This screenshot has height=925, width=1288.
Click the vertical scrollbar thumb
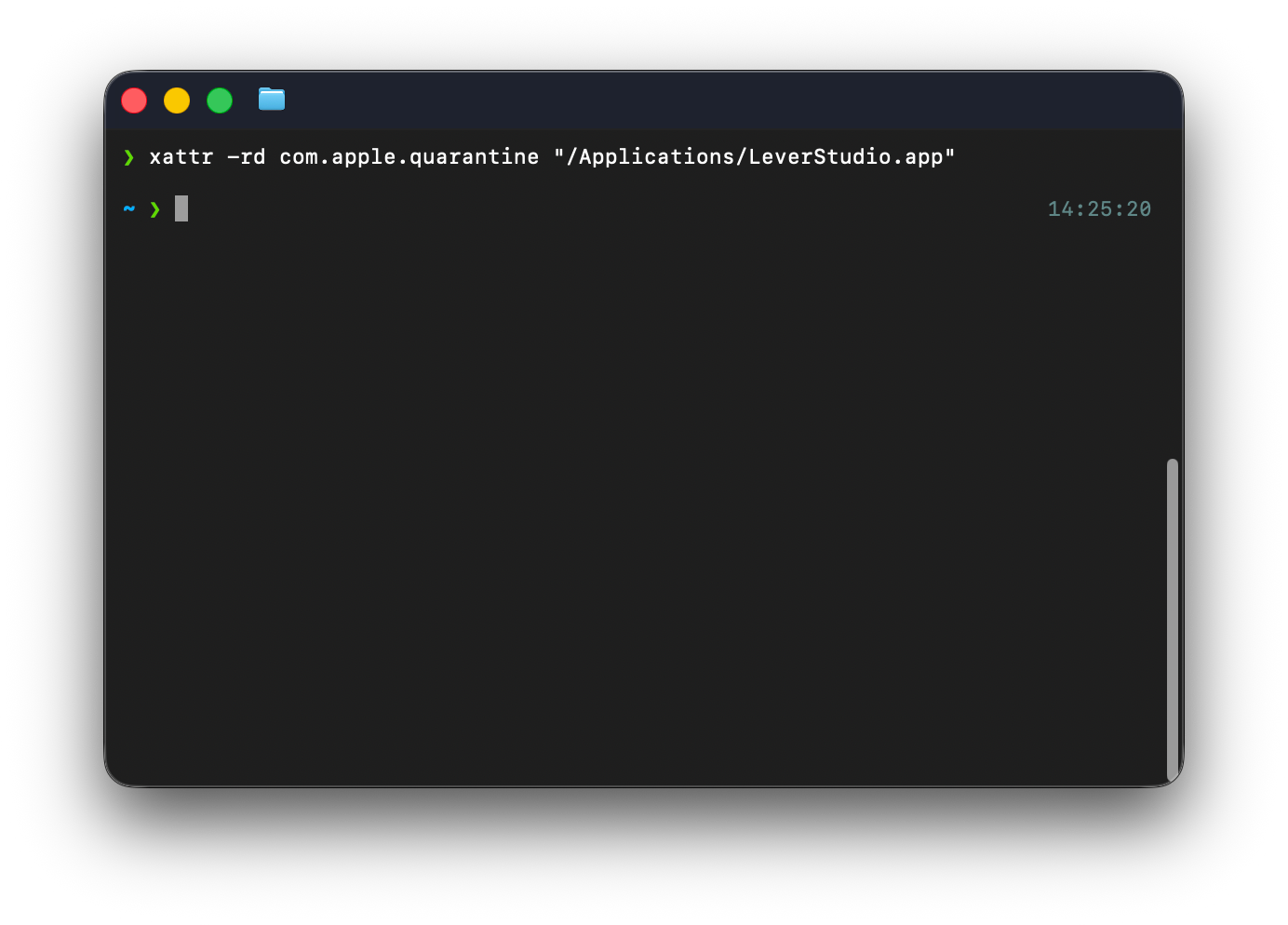click(1173, 620)
